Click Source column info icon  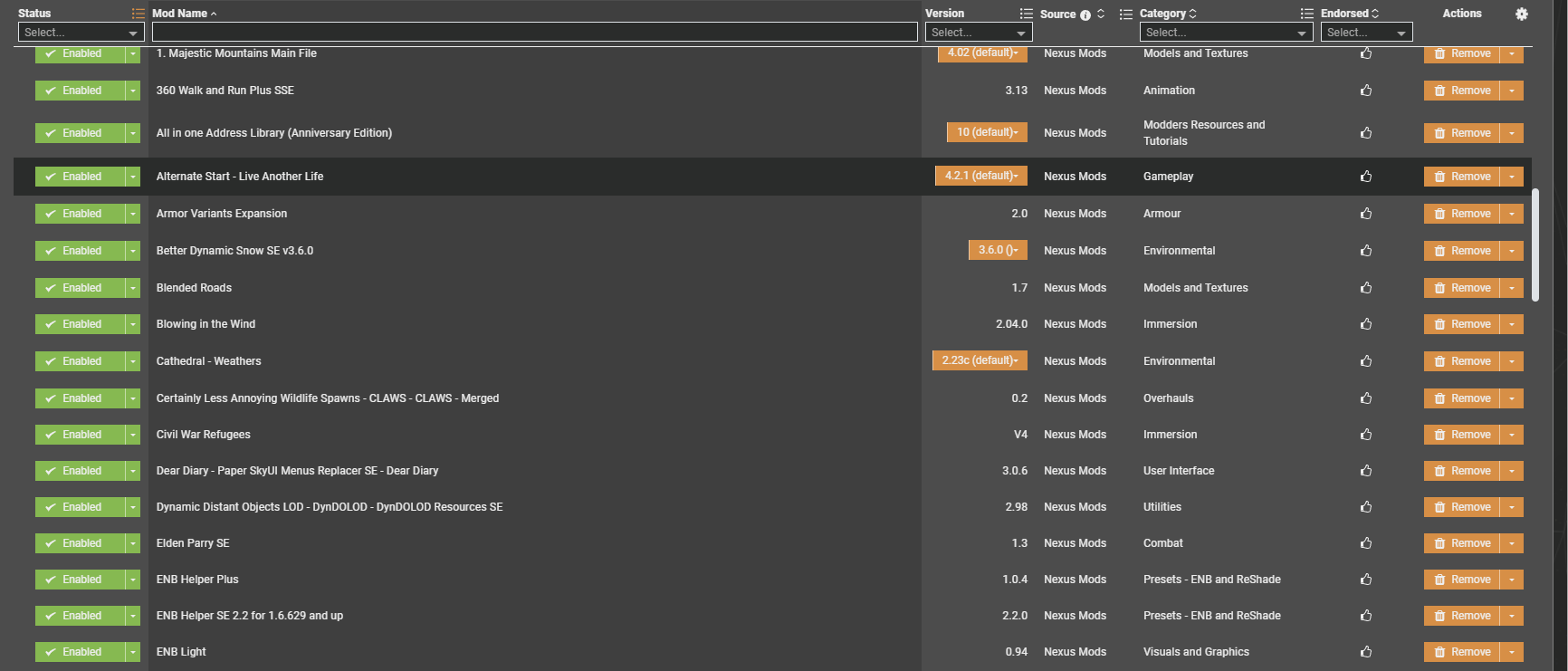(x=1085, y=14)
